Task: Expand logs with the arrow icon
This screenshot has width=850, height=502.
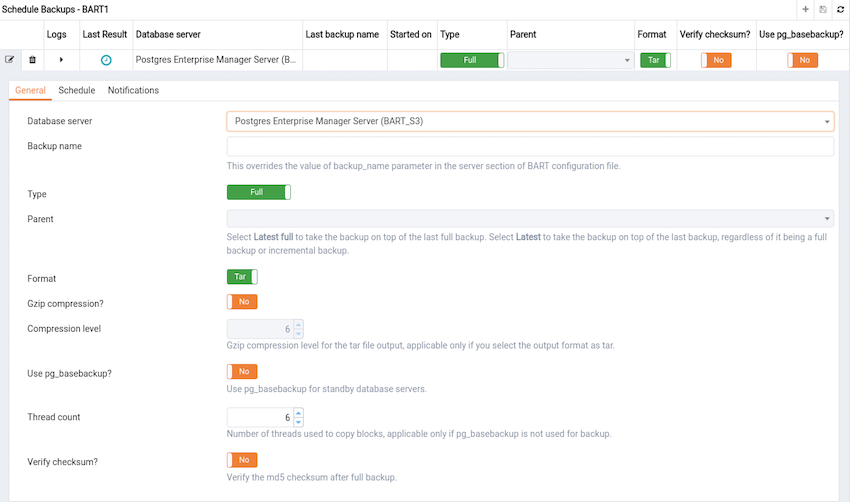Action: 61,60
